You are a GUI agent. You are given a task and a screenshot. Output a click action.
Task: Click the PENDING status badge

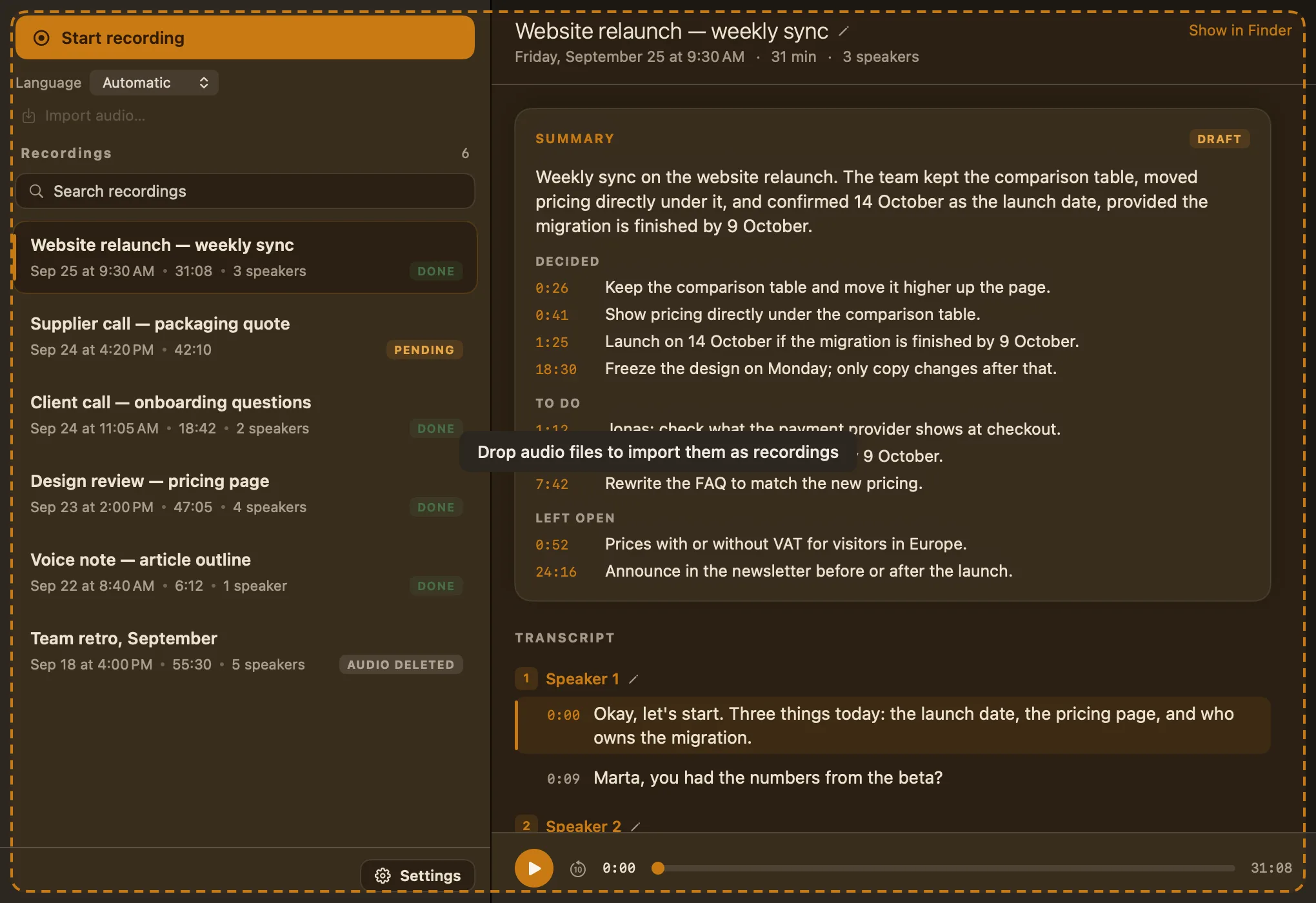[424, 350]
